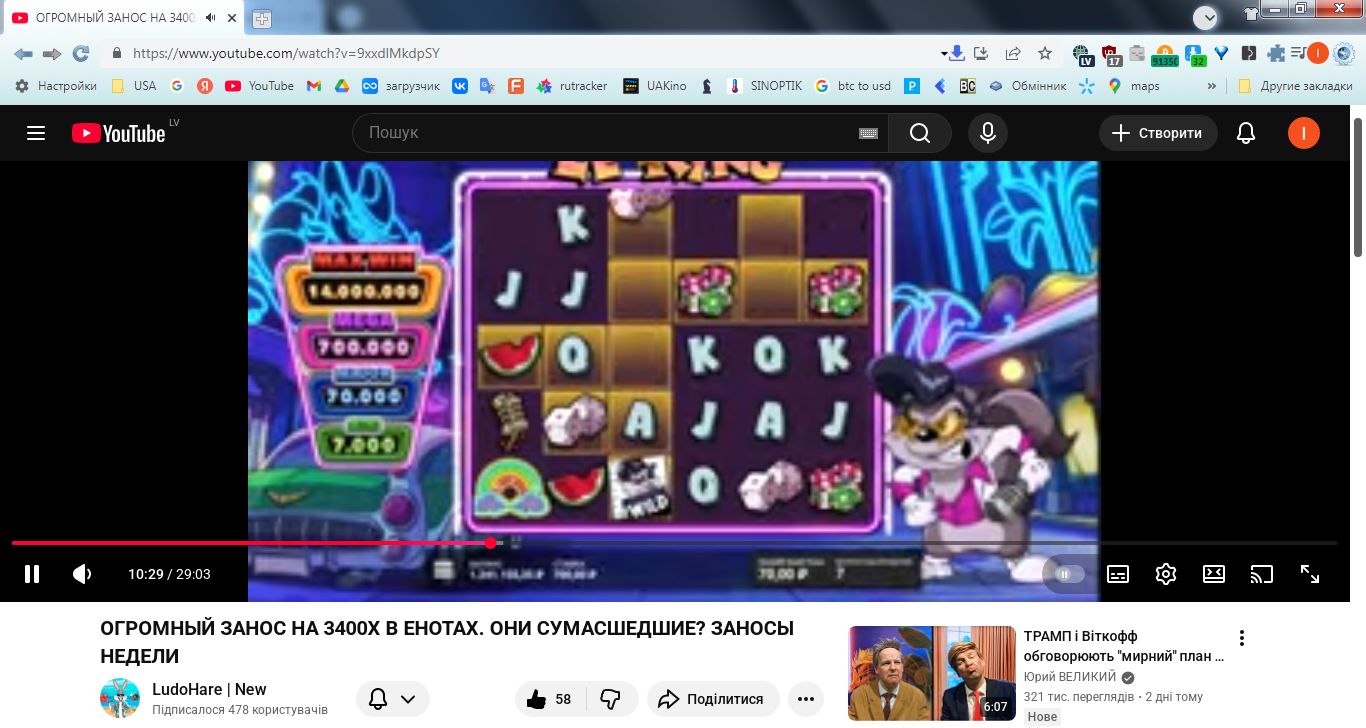This screenshot has width=1366, height=728.
Task: Open options menu for the recommended video
Action: tap(1242, 638)
